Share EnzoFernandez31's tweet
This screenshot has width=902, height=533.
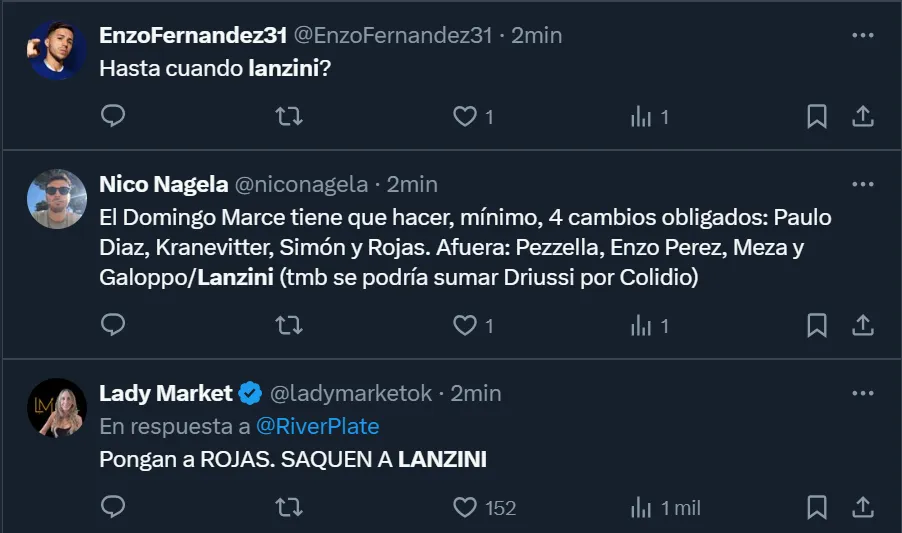click(862, 117)
